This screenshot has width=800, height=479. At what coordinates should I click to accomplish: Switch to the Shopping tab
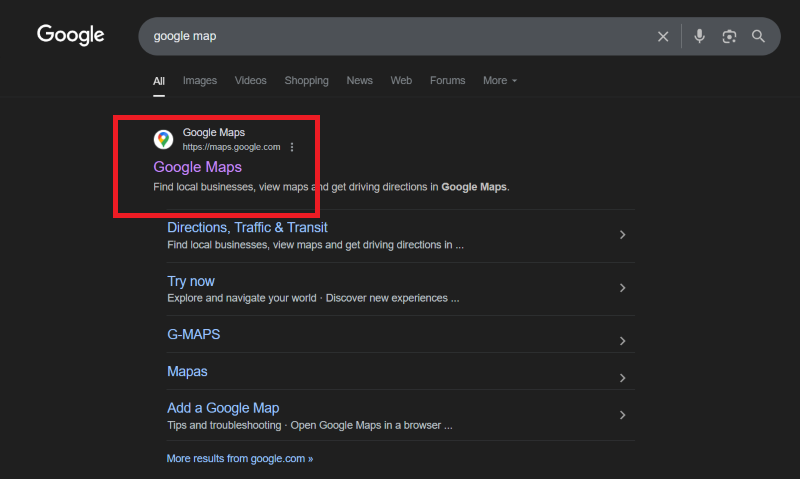[306, 81]
